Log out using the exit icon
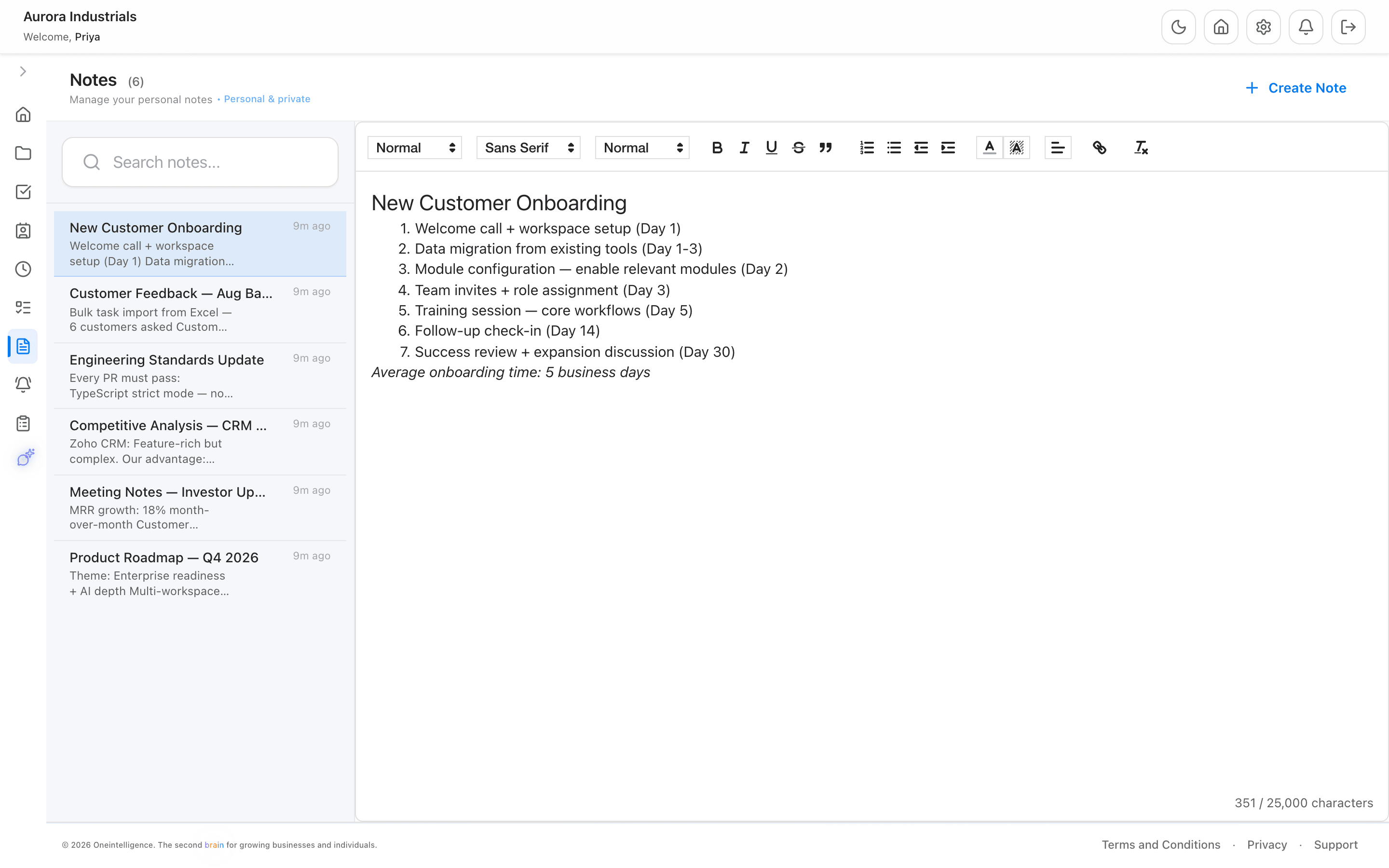 pyautogui.click(x=1348, y=27)
